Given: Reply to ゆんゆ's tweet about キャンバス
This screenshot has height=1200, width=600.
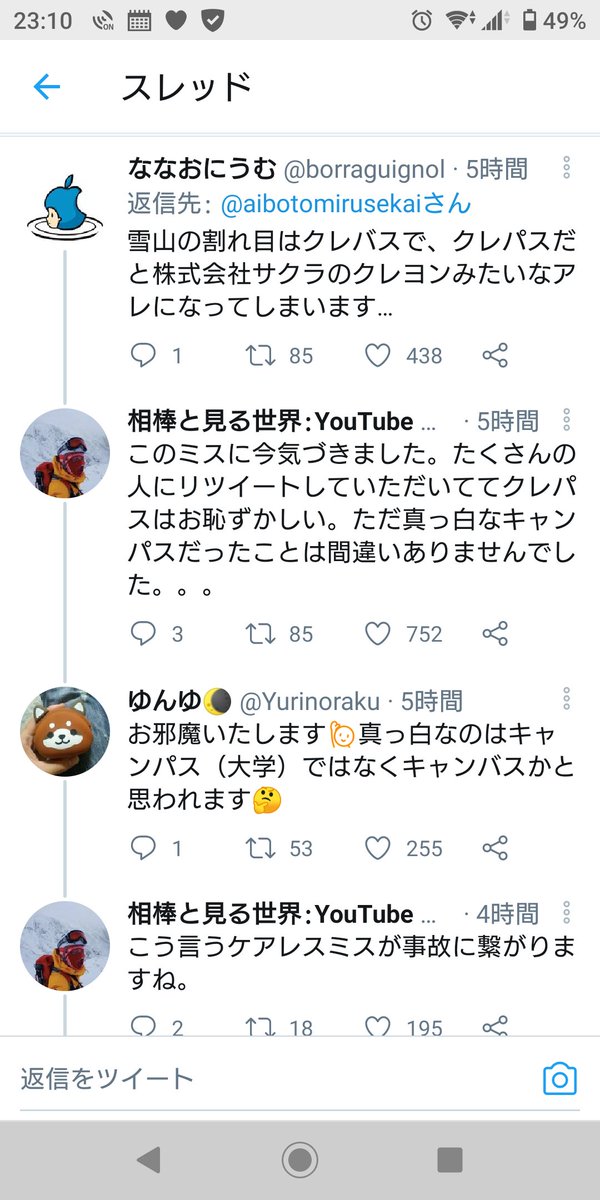Looking at the screenshot, I should point(143,848).
